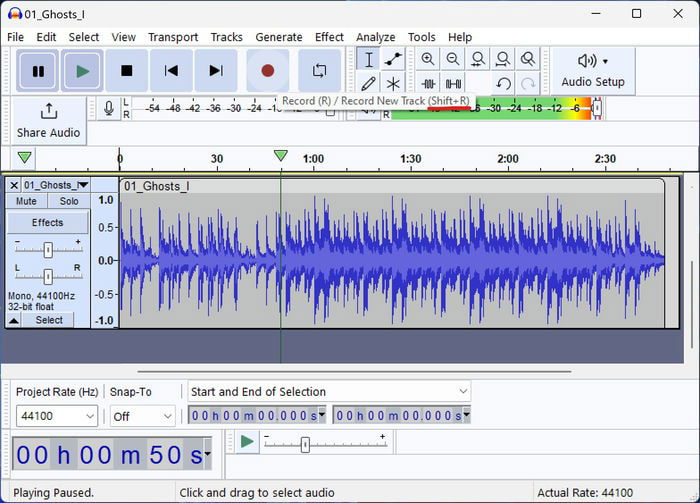
Task: Select the Envelope tool
Action: point(393,59)
